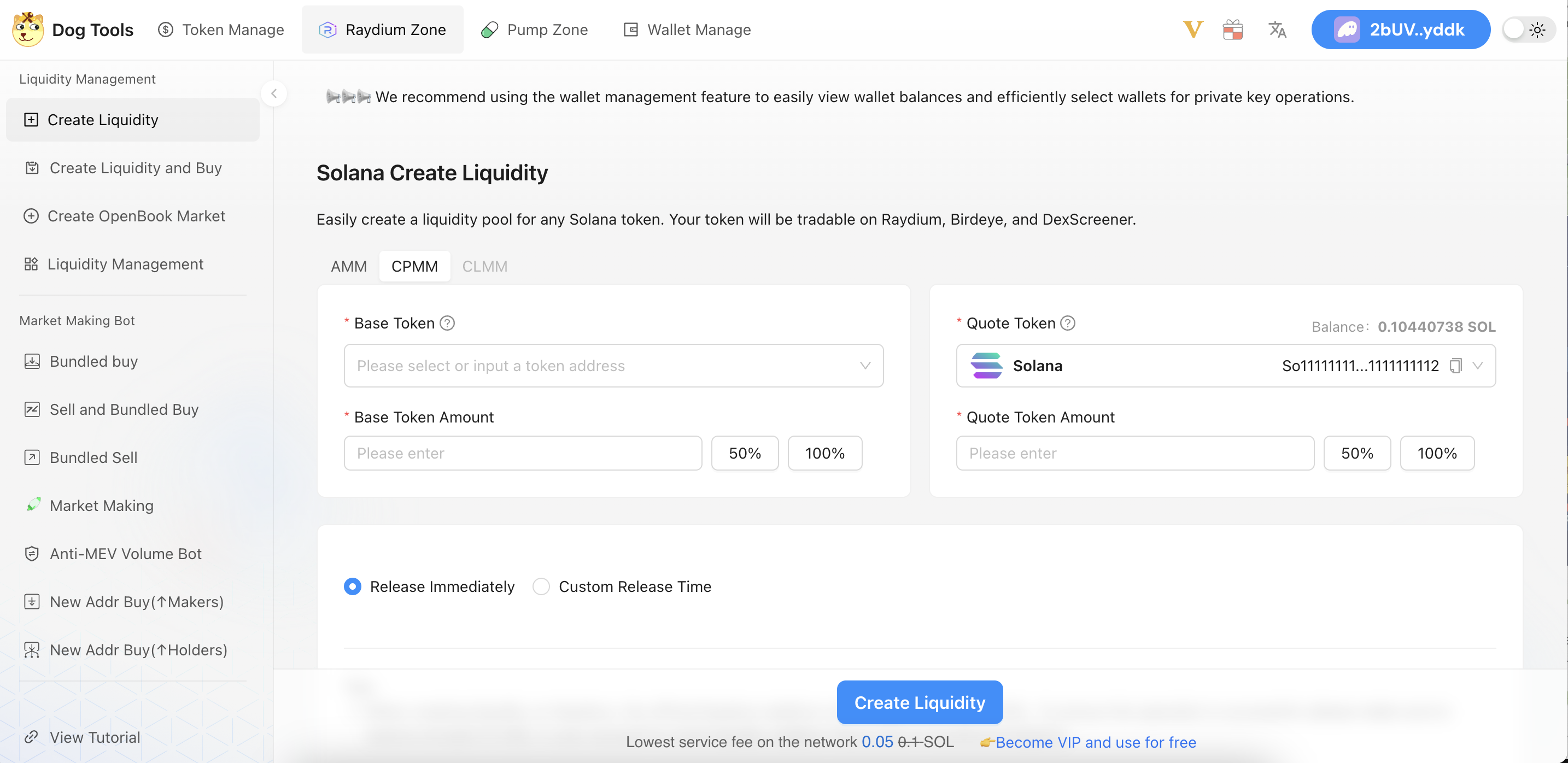Open Anti-MEV Volume Bot page
1568x763 pixels.
(x=133, y=554)
